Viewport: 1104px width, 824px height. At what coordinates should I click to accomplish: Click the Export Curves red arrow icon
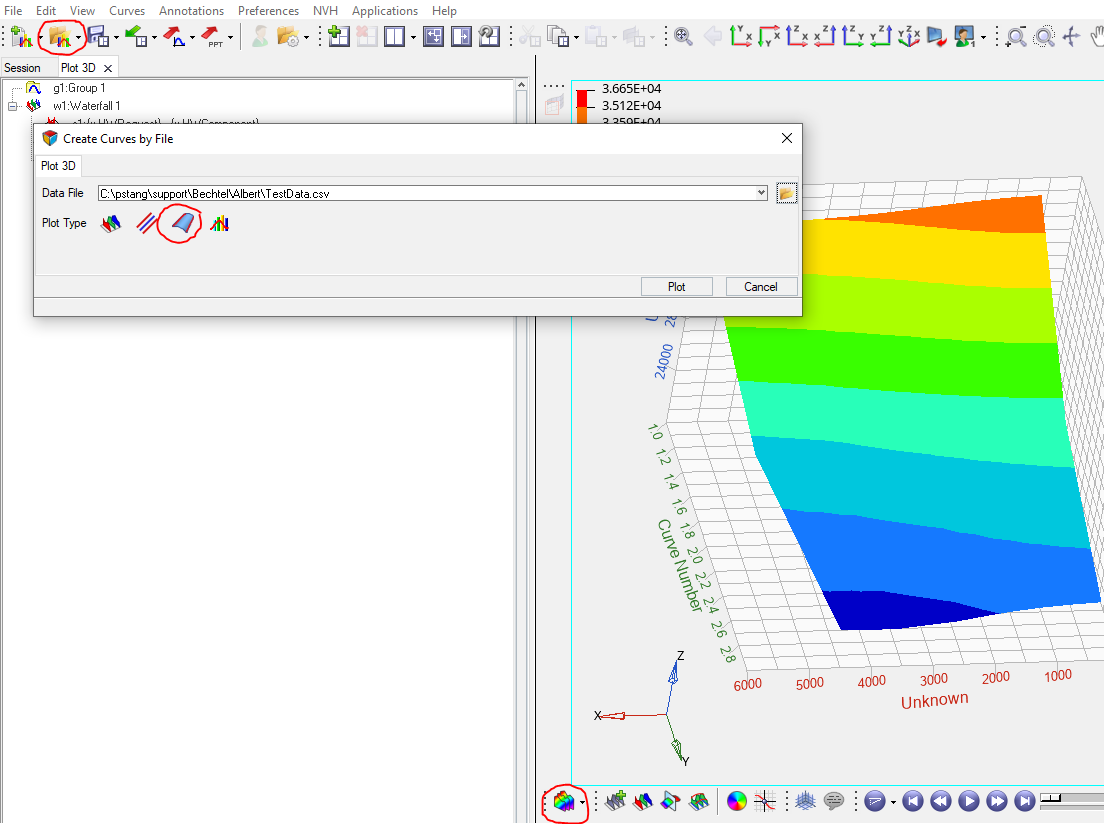click(174, 36)
